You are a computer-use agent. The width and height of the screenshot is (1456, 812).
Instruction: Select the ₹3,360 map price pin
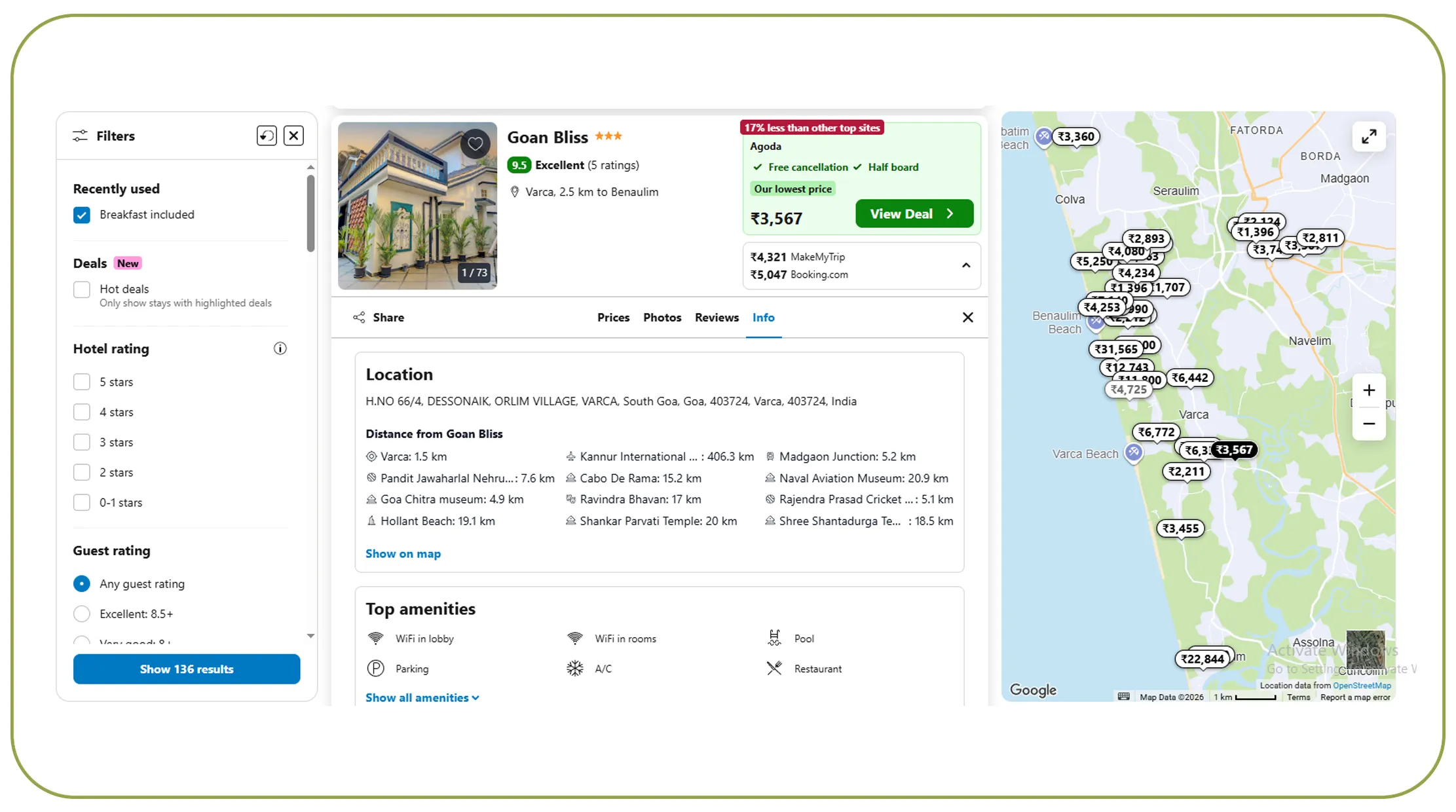point(1076,136)
